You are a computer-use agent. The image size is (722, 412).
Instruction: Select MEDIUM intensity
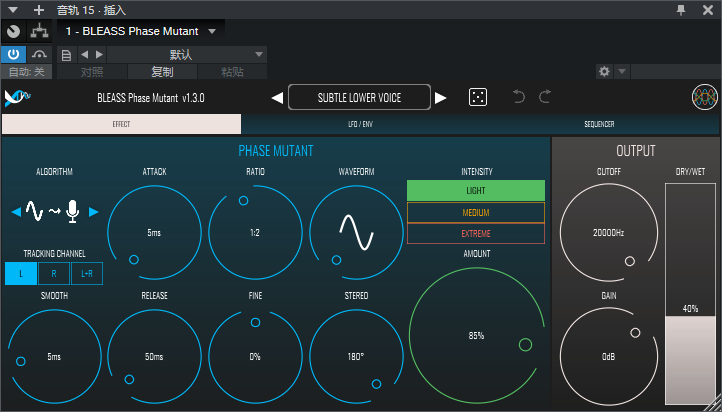(x=476, y=213)
